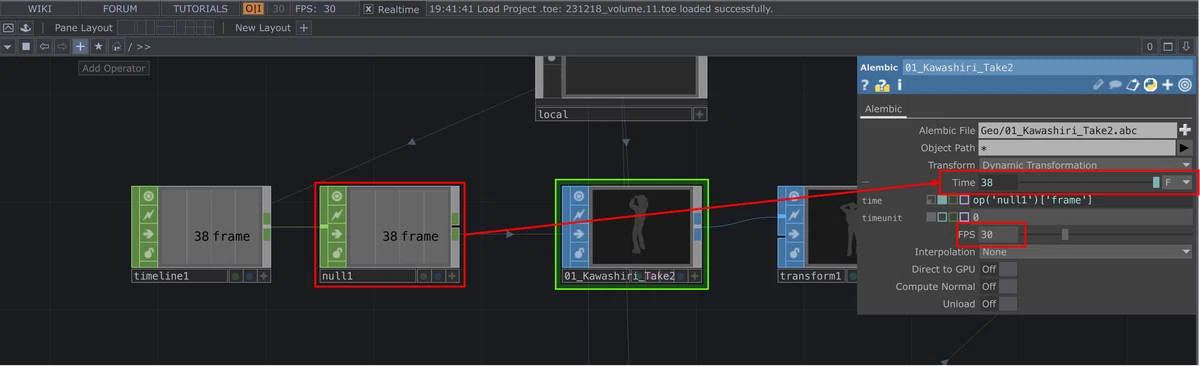Click the square network editor type icon
This screenshot has width=1200, height=366.
[27, 47]
